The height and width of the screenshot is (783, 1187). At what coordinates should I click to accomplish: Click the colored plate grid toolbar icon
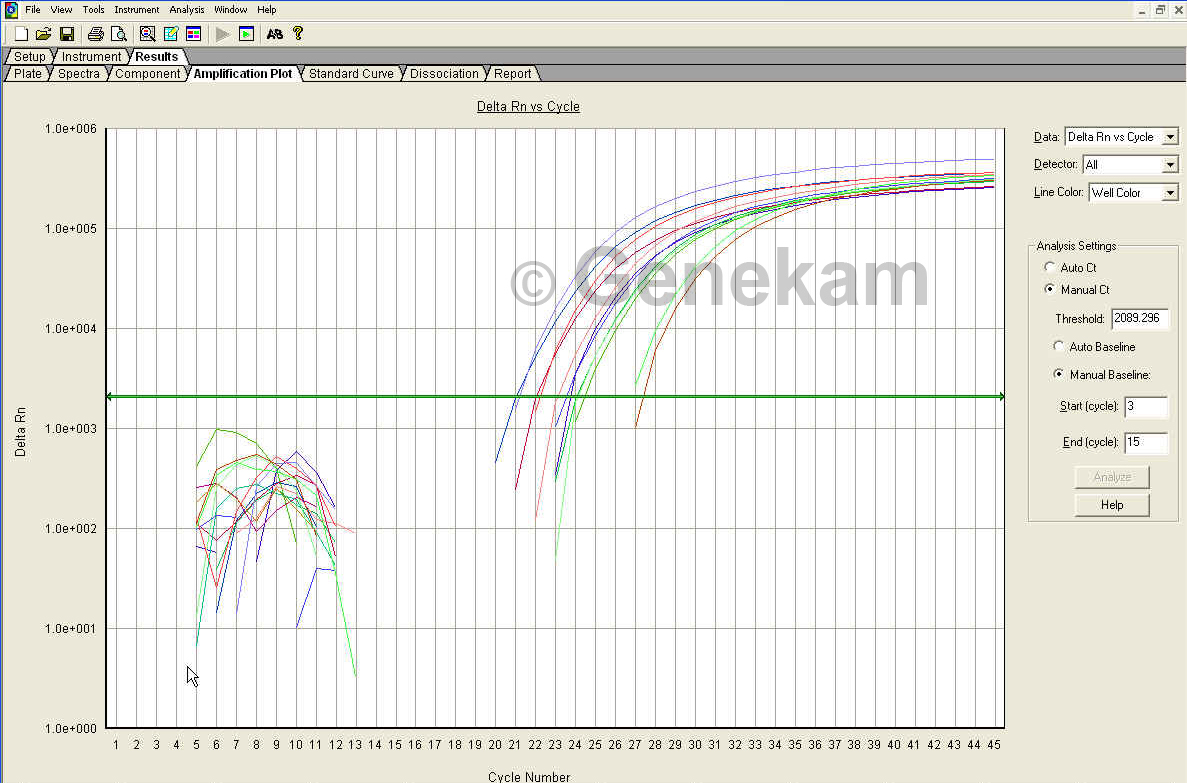194,34
